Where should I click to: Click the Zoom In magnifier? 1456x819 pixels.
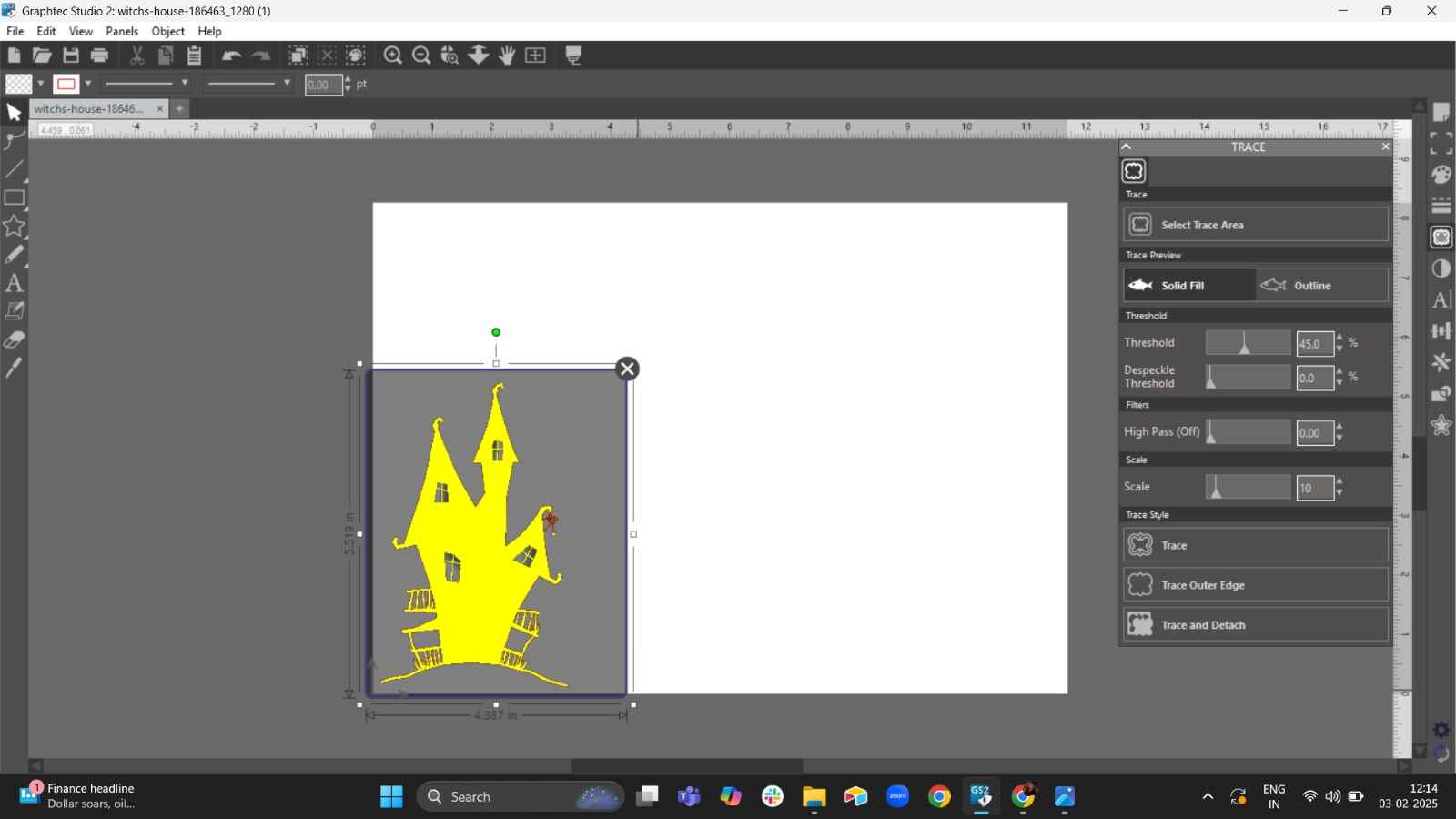[393, 56]
